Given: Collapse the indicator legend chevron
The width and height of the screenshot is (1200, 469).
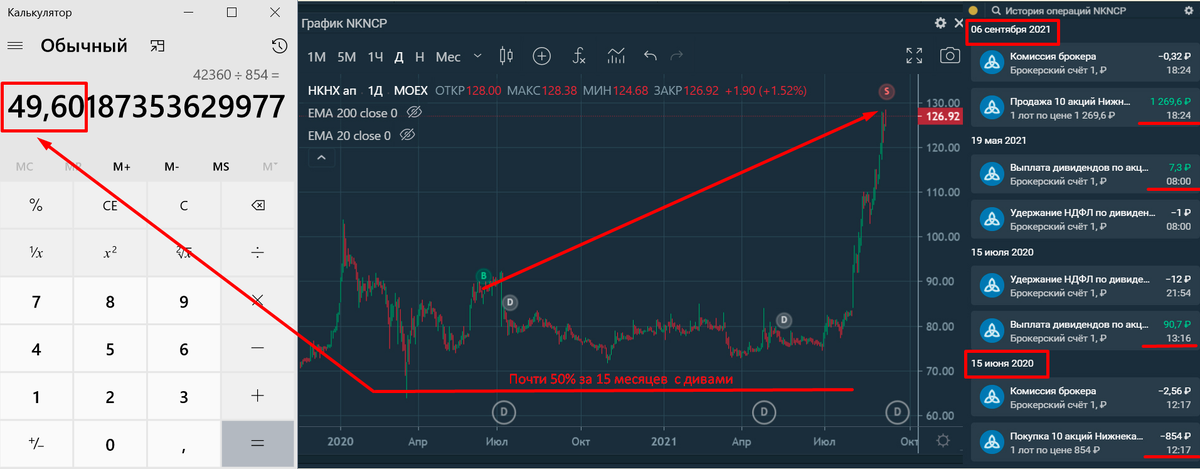Looking at the screenshot, I should [x=321, y=157].
